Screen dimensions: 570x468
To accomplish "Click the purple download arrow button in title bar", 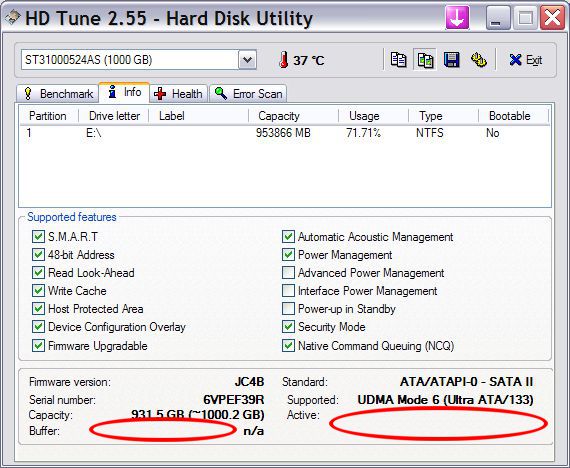I will 457,18.
